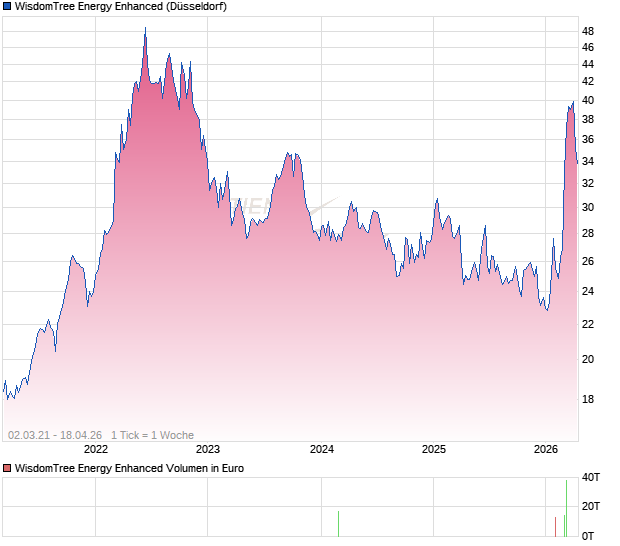Click the 36 price axis label
This screenshot has height=546, width=620.
click(x=588, y=139)
